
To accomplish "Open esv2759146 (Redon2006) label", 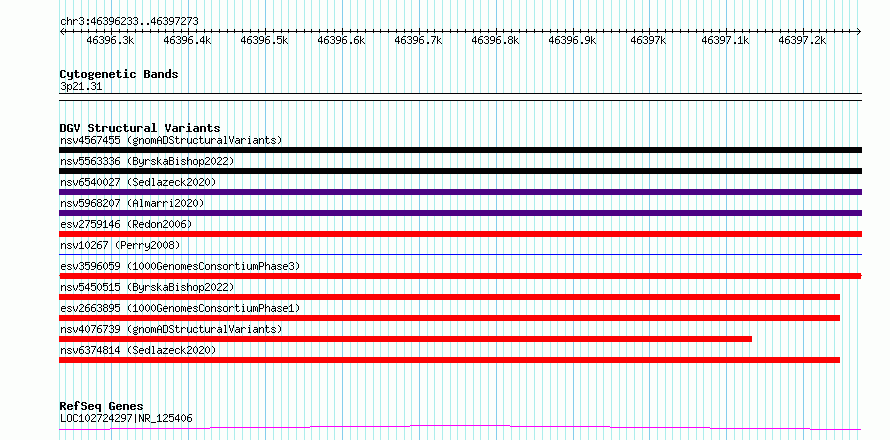I will tap(126, 224).
